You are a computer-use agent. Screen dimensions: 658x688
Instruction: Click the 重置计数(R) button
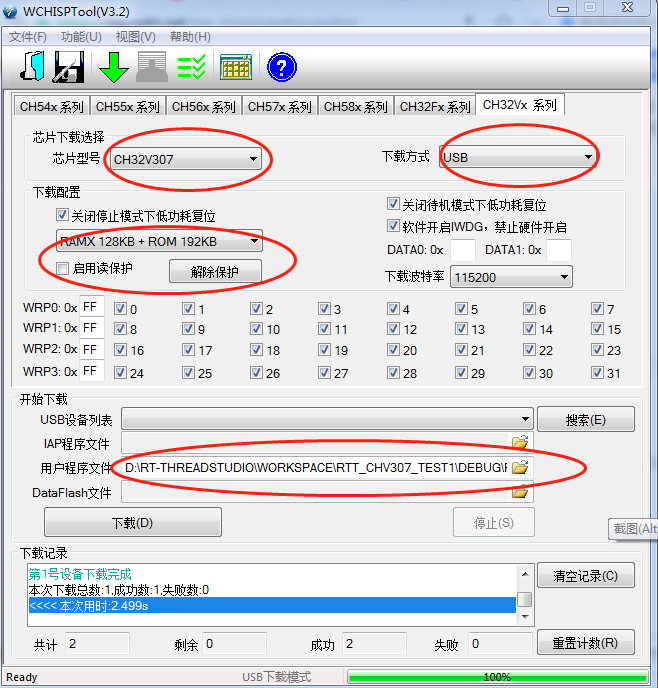click(x=586, y=643)
